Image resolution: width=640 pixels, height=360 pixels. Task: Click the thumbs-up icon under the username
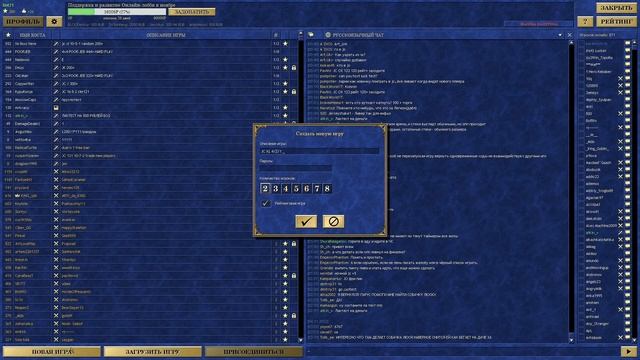coord(24,11)
